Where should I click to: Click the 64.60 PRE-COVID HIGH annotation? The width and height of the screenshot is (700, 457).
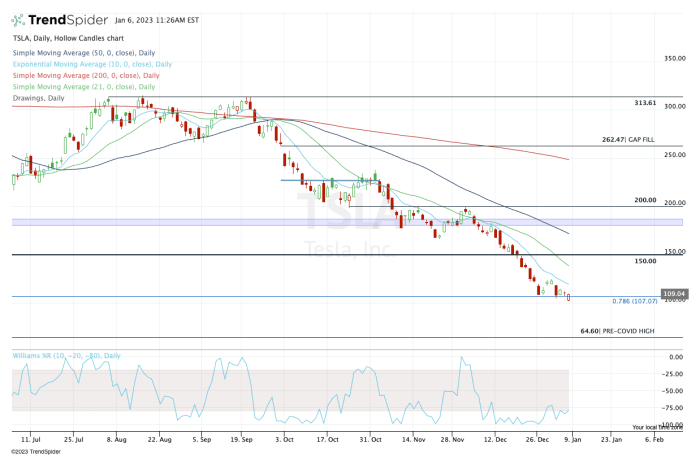click(x=617, y=330)
